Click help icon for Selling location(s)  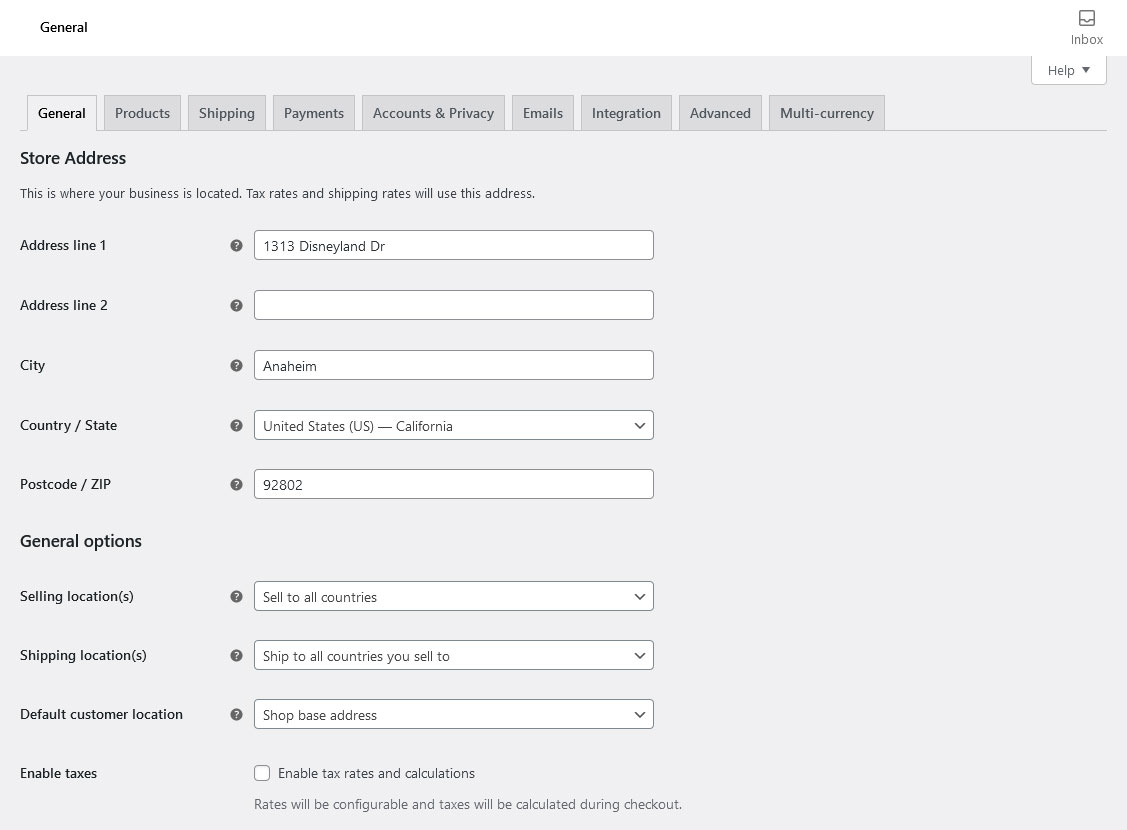(x=236, y=596)
